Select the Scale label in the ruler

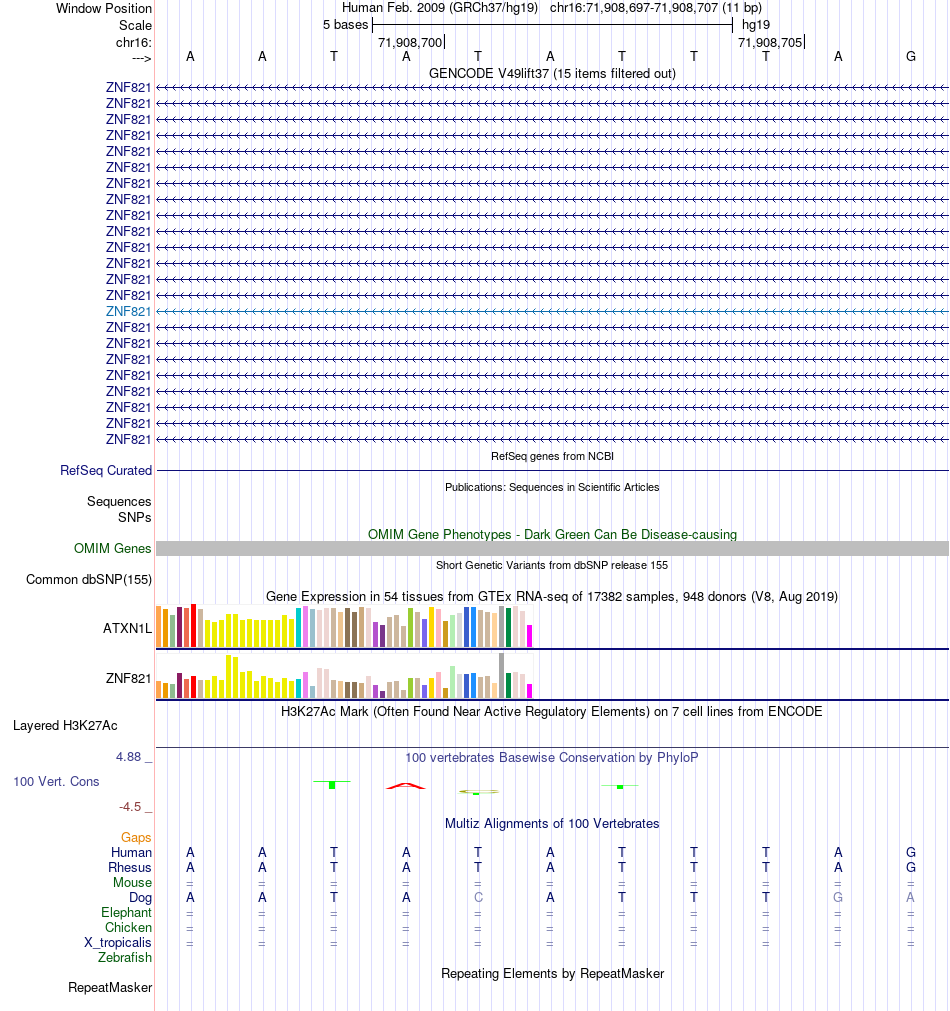135,25
